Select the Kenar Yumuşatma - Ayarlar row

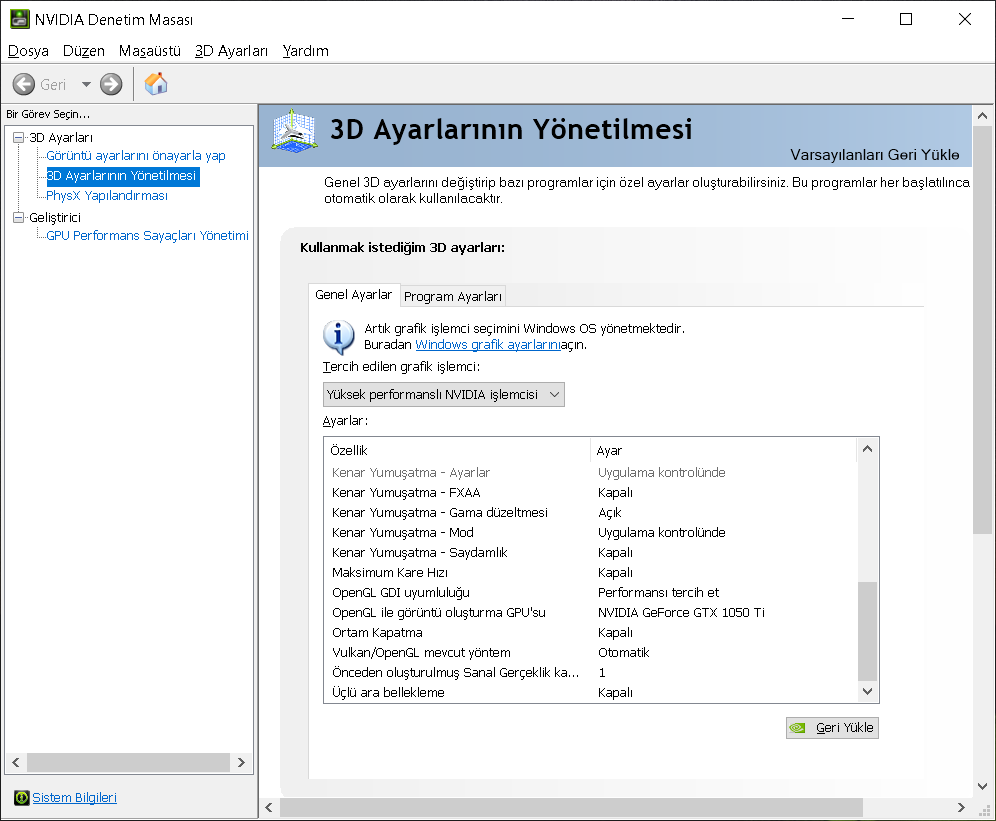point(591,473)
